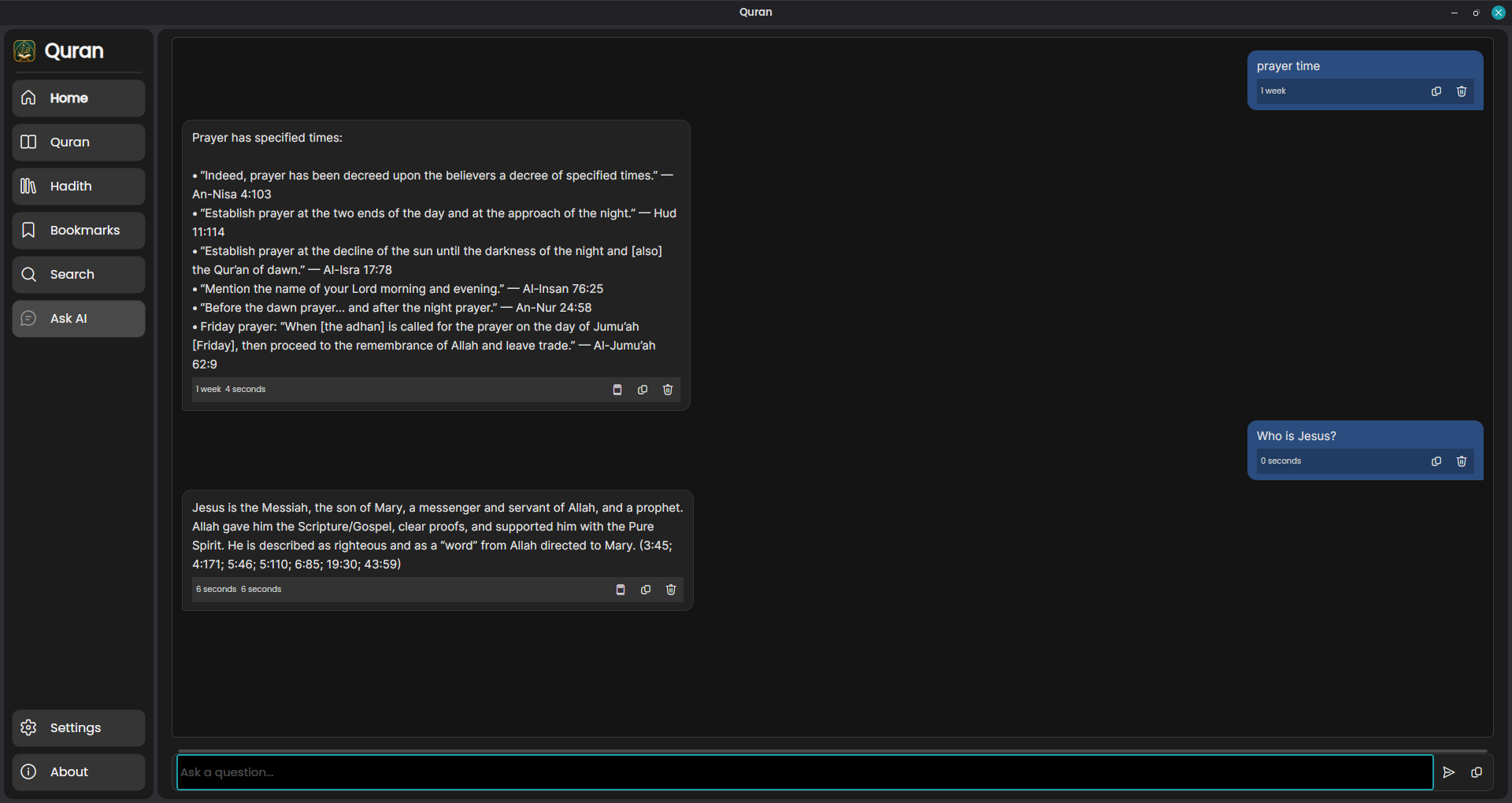
Task: Click the "Who is Jesus?" message text
Action: 1296,436
